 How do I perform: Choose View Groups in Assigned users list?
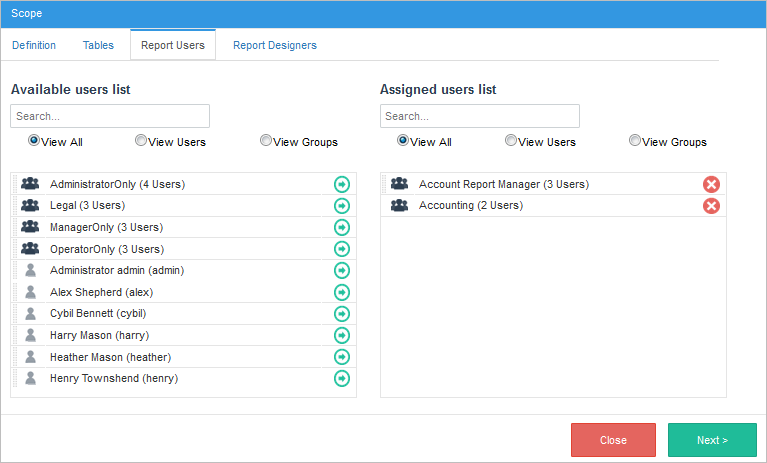point(635,141)
